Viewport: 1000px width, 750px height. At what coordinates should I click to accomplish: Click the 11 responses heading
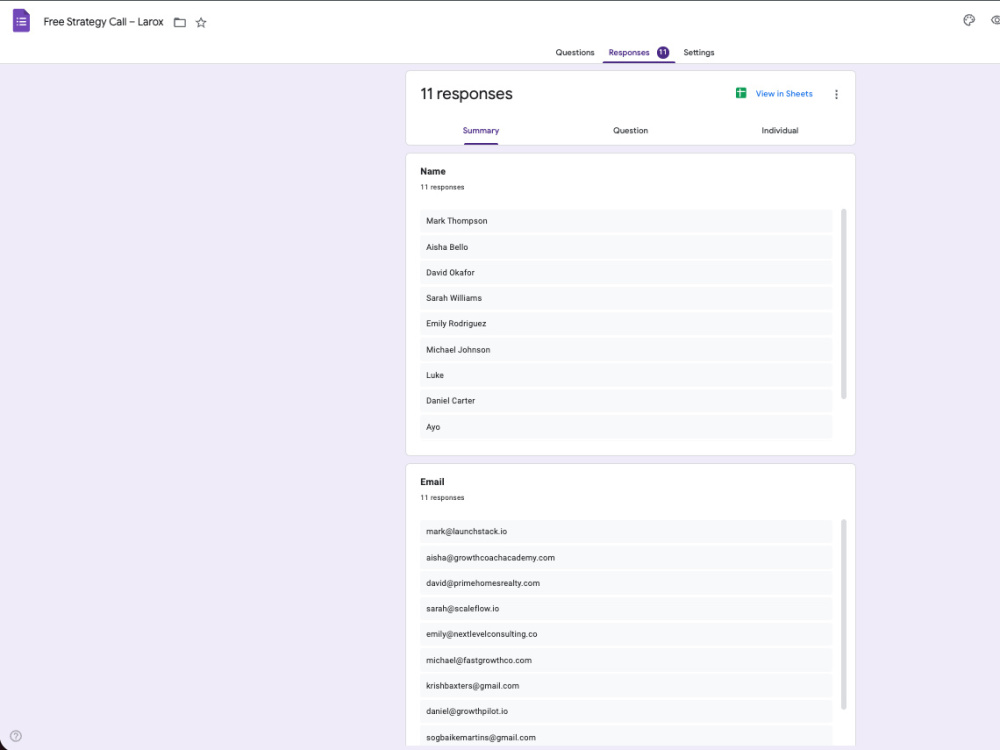[466, 94]
